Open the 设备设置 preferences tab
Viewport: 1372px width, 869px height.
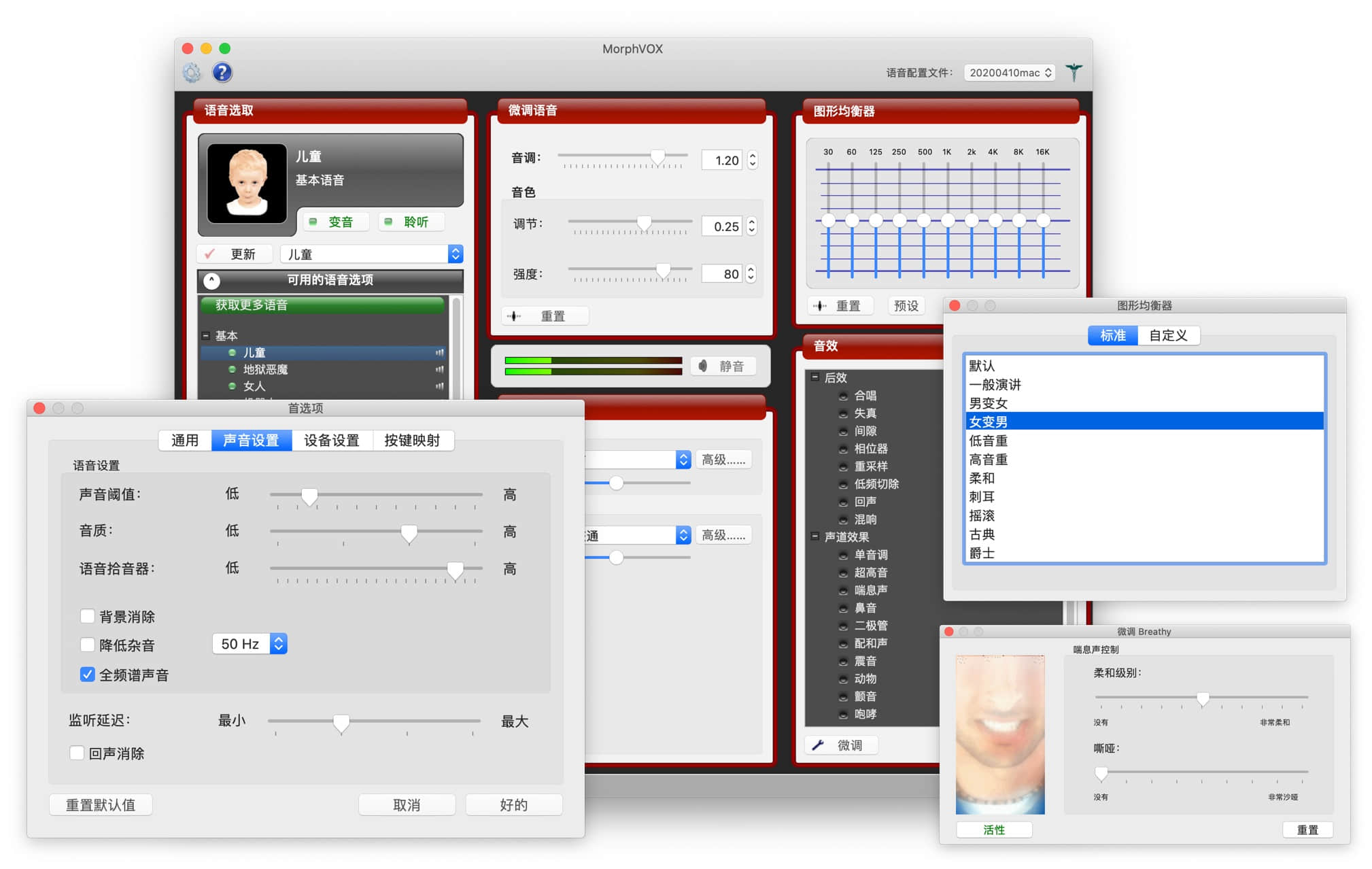click(x=332, y=440)
